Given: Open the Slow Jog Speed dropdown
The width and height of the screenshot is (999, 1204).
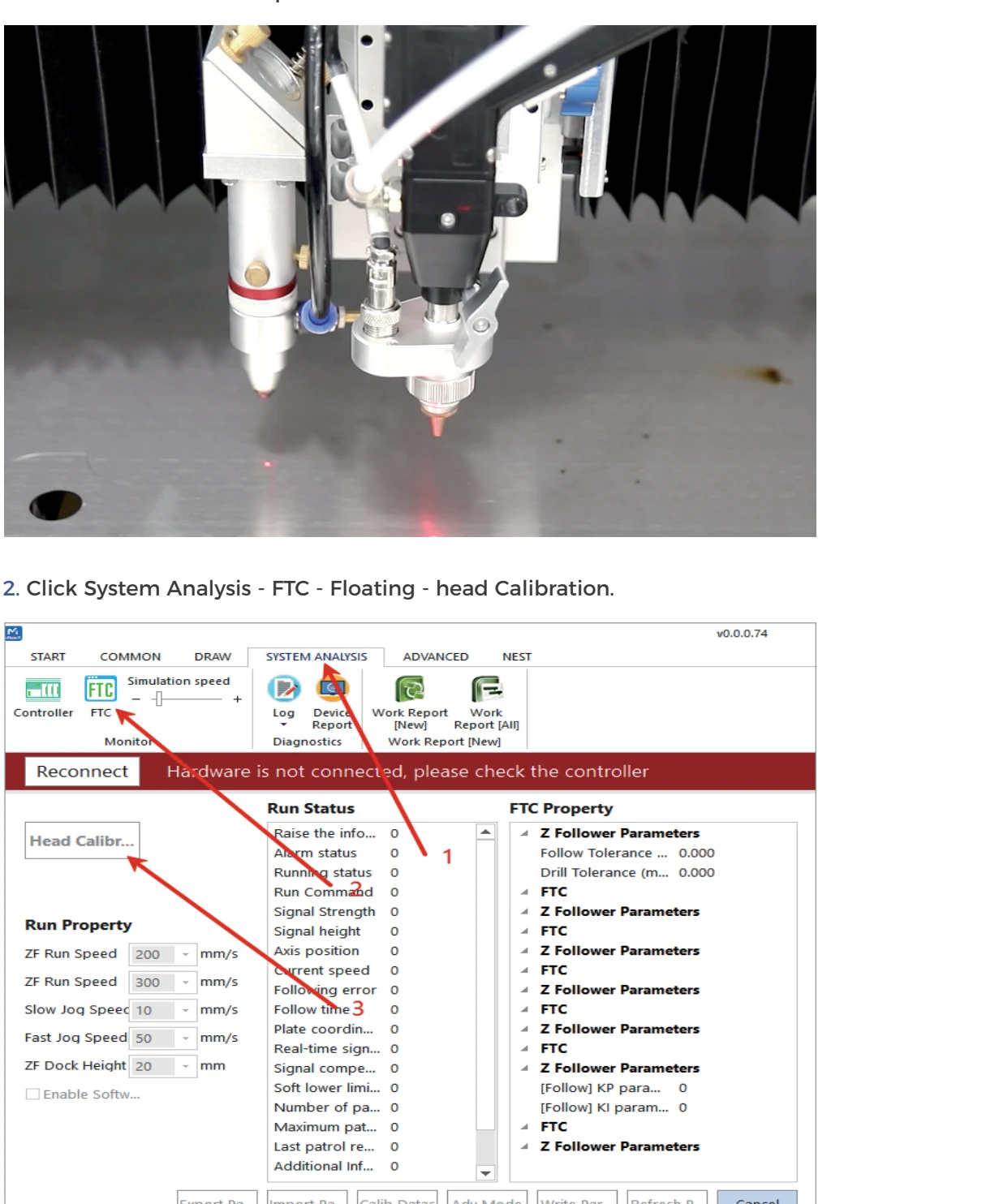Looking at the screenshot, I should [x=186, y=1010].
